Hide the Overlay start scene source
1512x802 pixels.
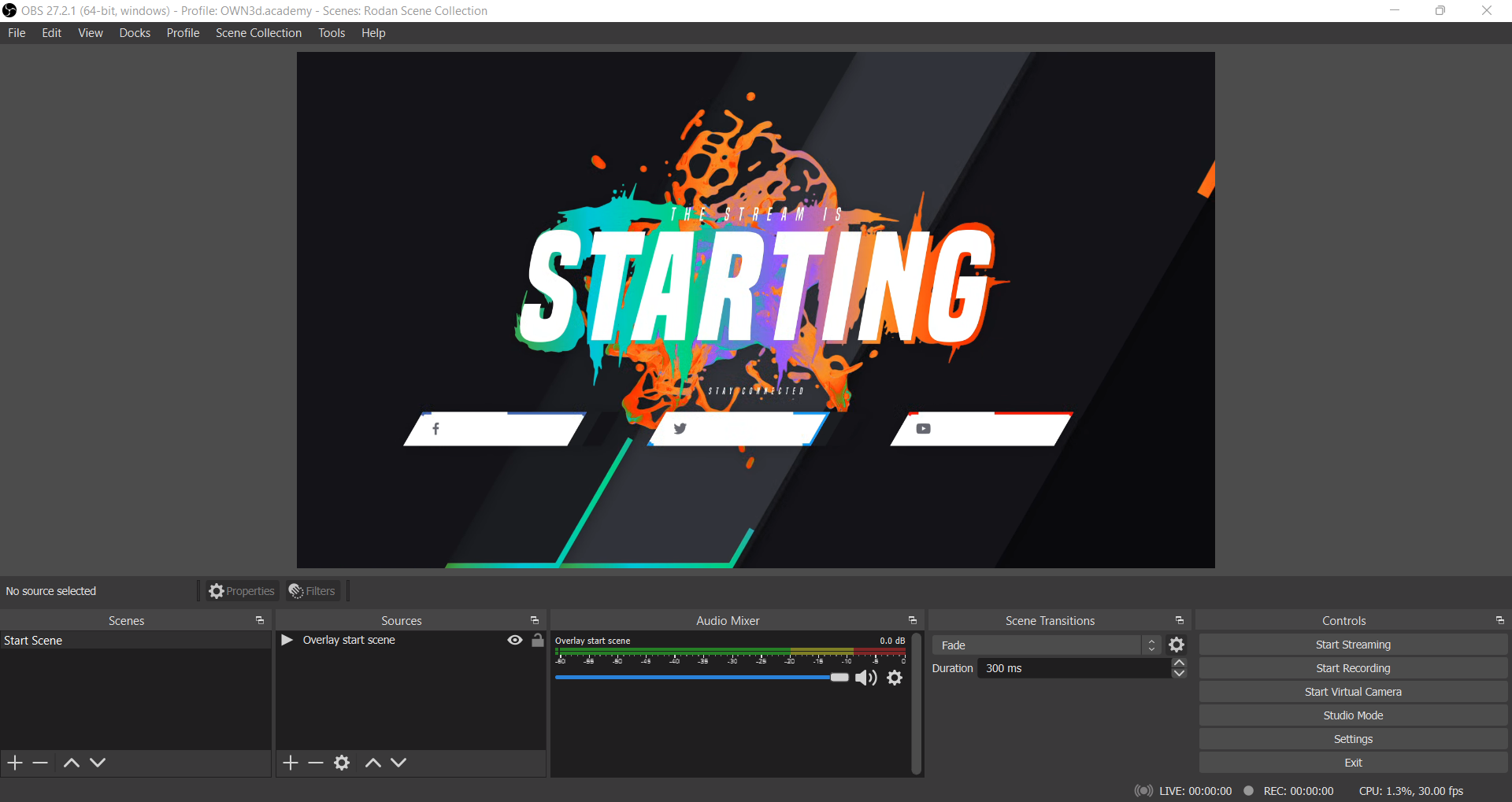click(x=515, y=641)
